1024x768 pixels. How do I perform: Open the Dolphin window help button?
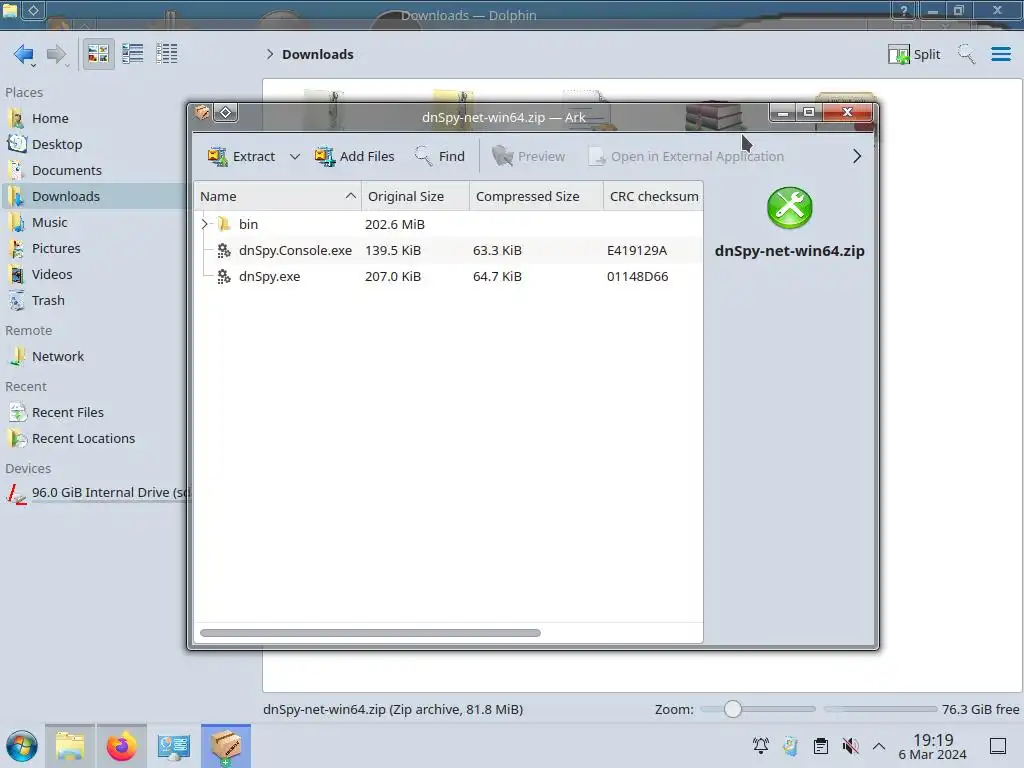[904, 10]
